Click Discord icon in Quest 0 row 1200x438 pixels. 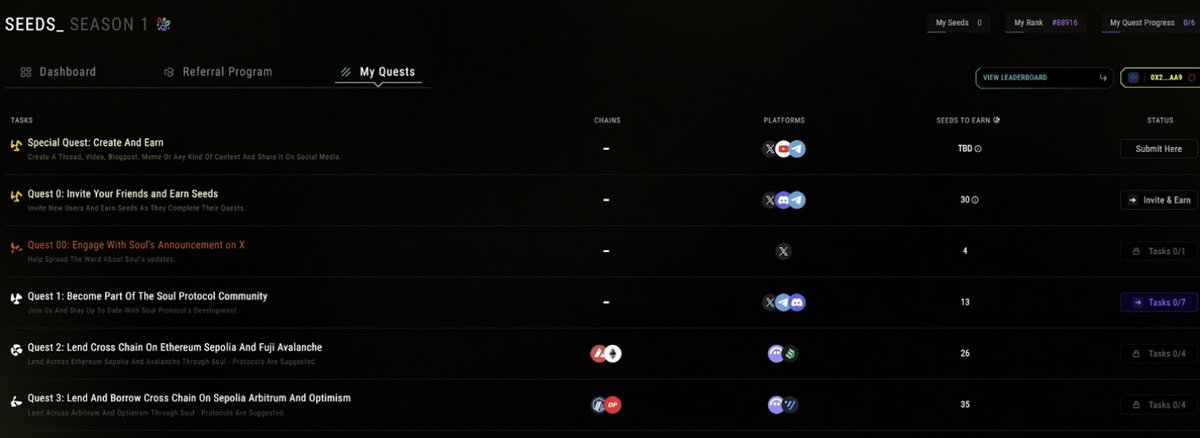784,200
